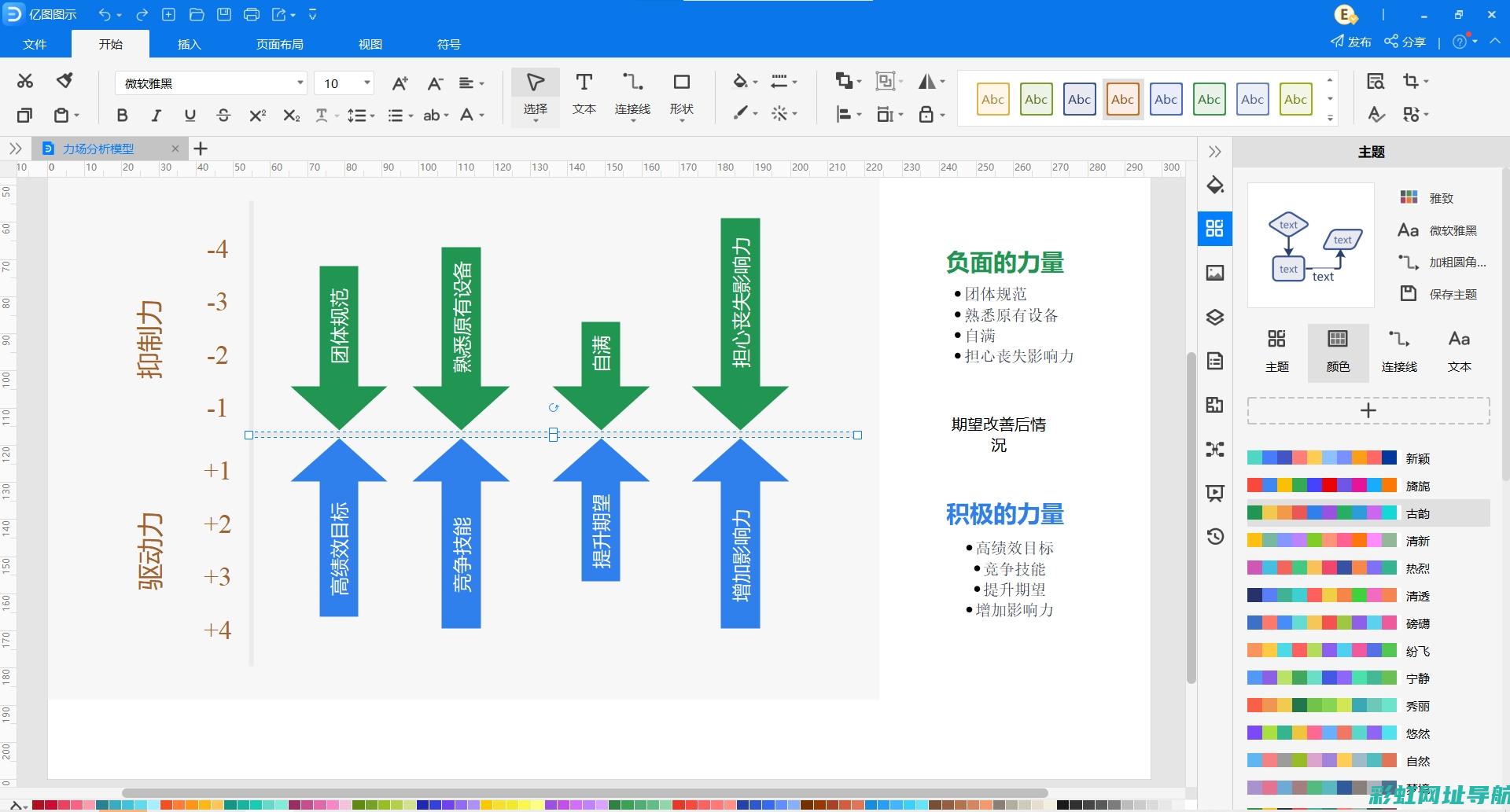
Task: Apply the 新颖 color scheme
Action: (x=1368, y=458)
